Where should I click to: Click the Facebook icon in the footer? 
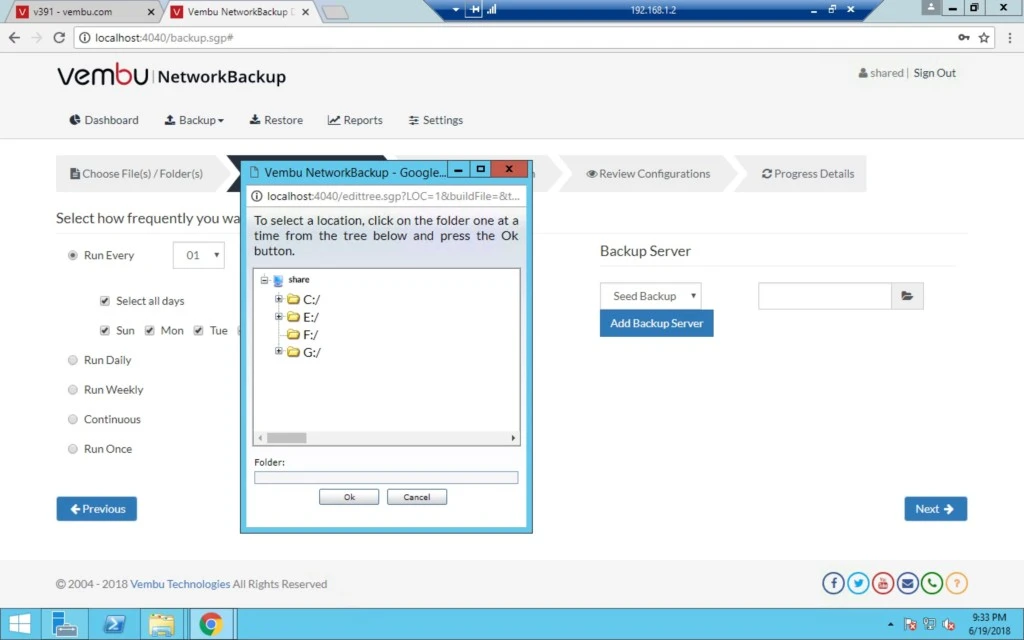tap(833, 583)
